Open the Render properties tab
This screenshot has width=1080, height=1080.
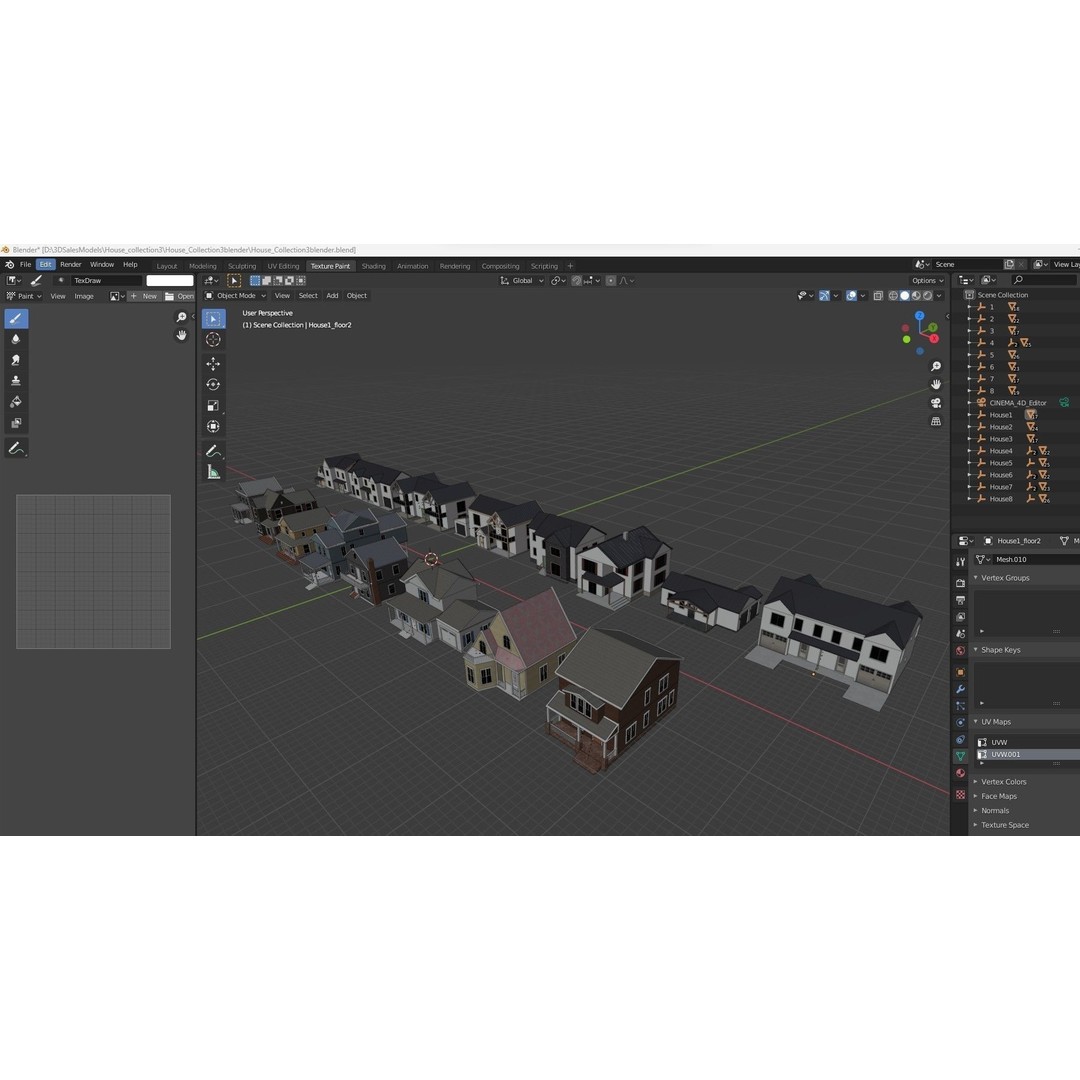tap(960, 583)
